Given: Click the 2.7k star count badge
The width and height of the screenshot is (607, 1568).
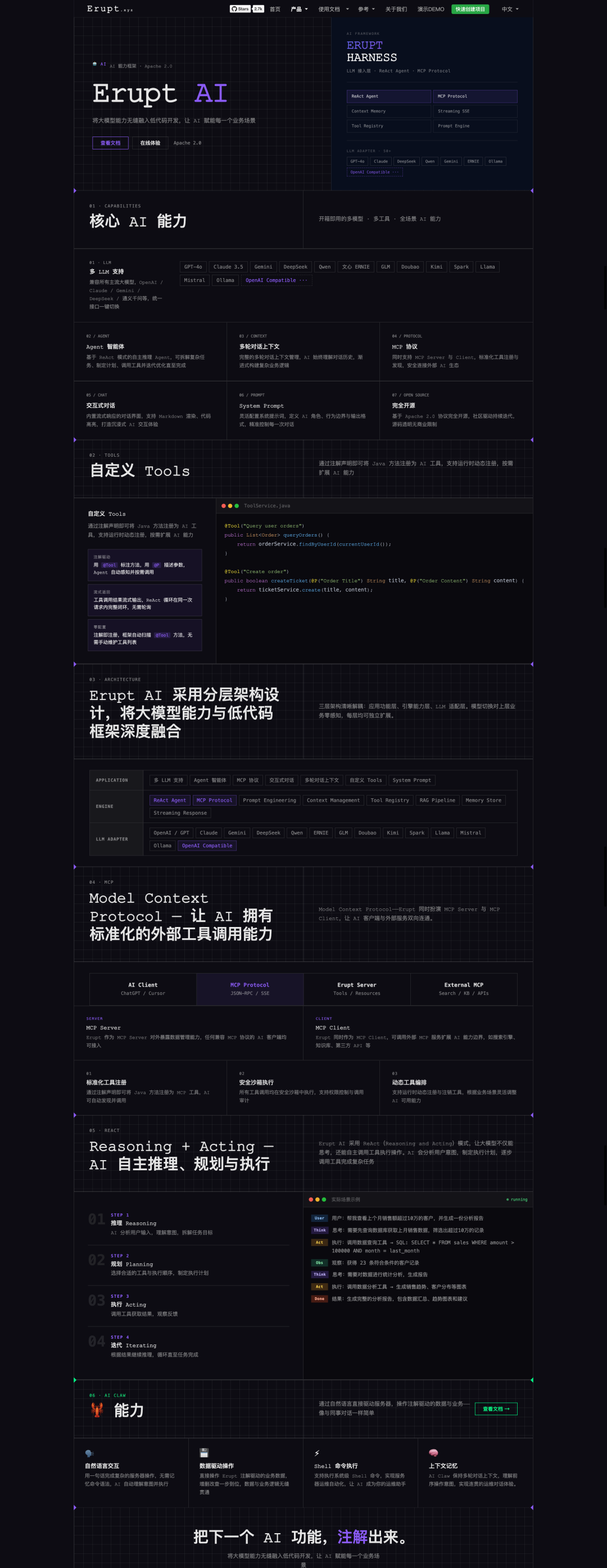Looking at the screenshot, I should click(258, 9).
